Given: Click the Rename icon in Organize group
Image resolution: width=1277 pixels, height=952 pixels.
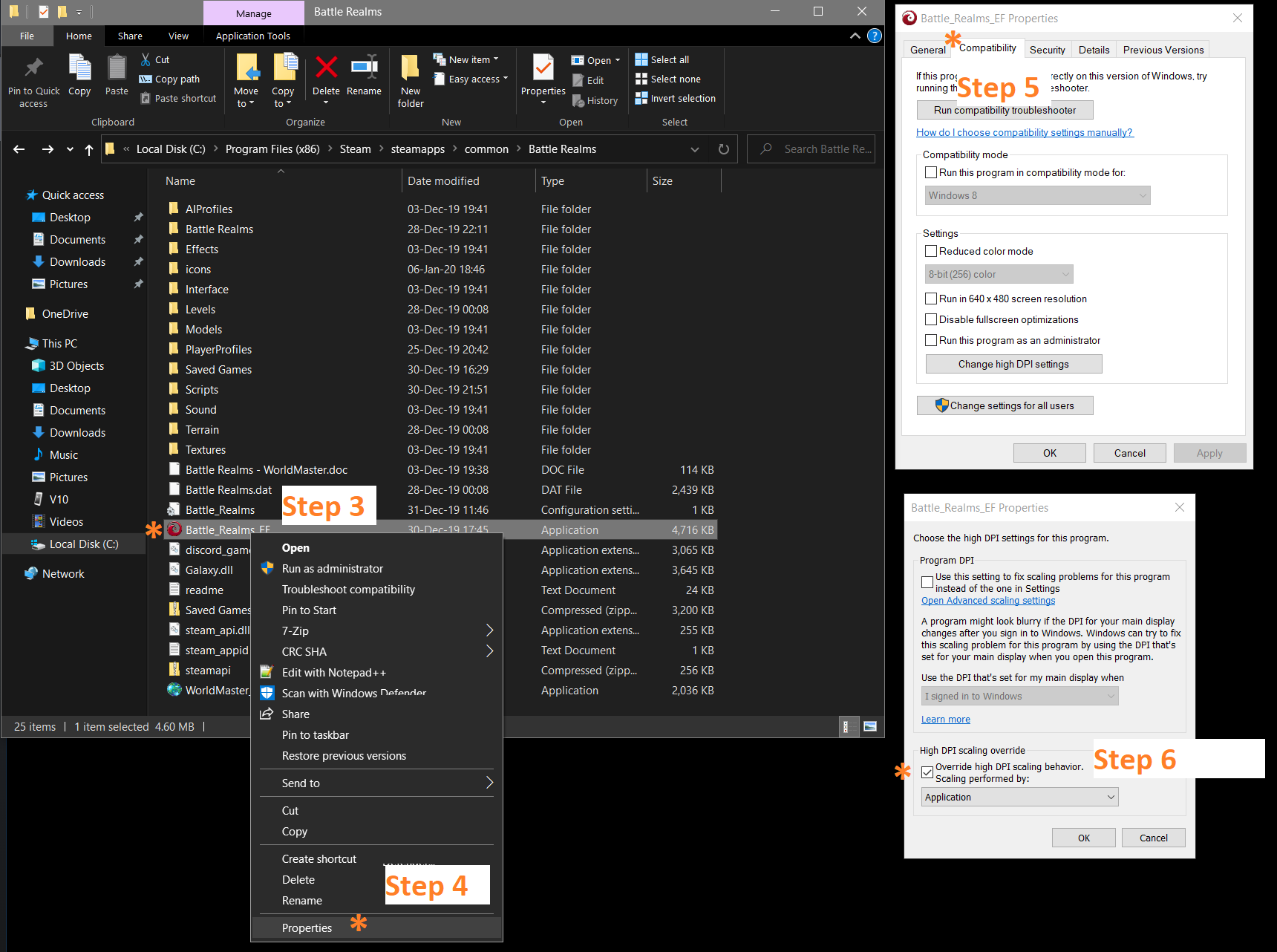Looking at the screenshot, I should (364, 68).
